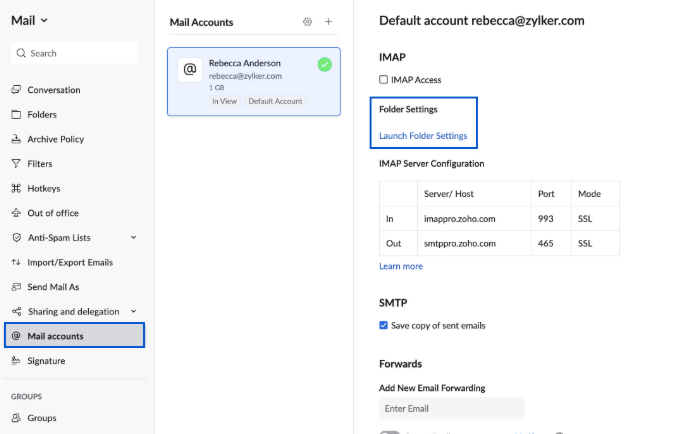The width and height of the screenshot is (688, 434).
Task: Click the Folders folder icon
Action: 16,115
